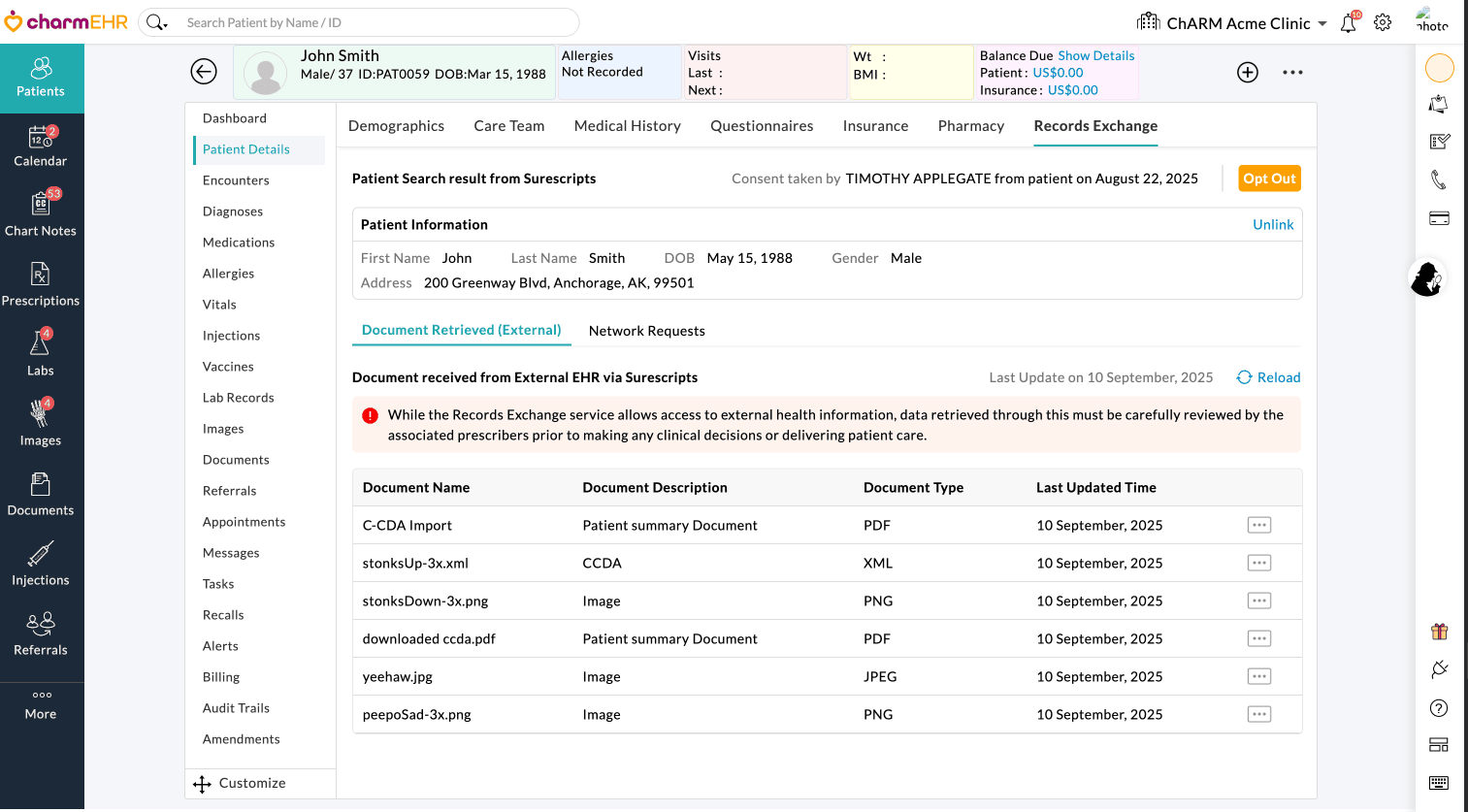The image size is (1468, 812).
Task: Open the settings gear icon
Action: click(1383, 22)
